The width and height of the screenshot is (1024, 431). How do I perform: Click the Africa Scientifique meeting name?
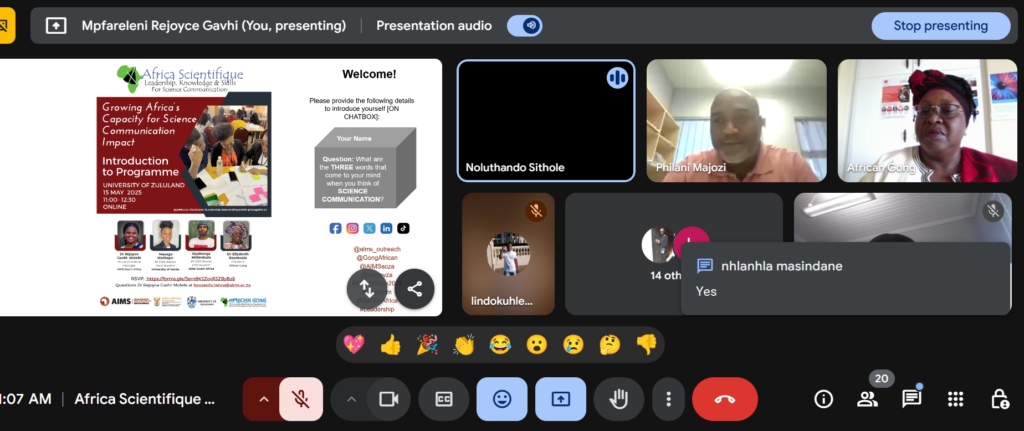tap(144, 399)
